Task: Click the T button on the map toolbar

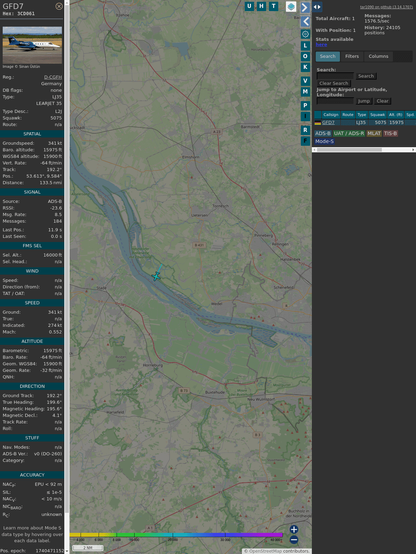Action: (274, 6)
